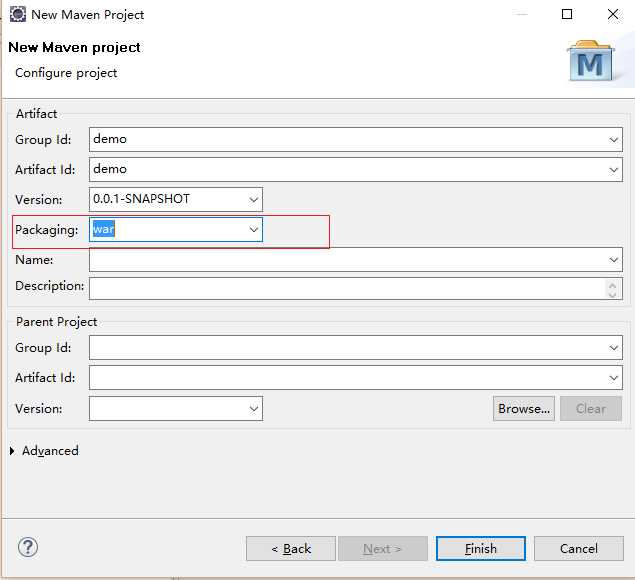Click the disabled Next button
Image resolution: width=635 pixels, height=580 pixels.
coord(383,549)
